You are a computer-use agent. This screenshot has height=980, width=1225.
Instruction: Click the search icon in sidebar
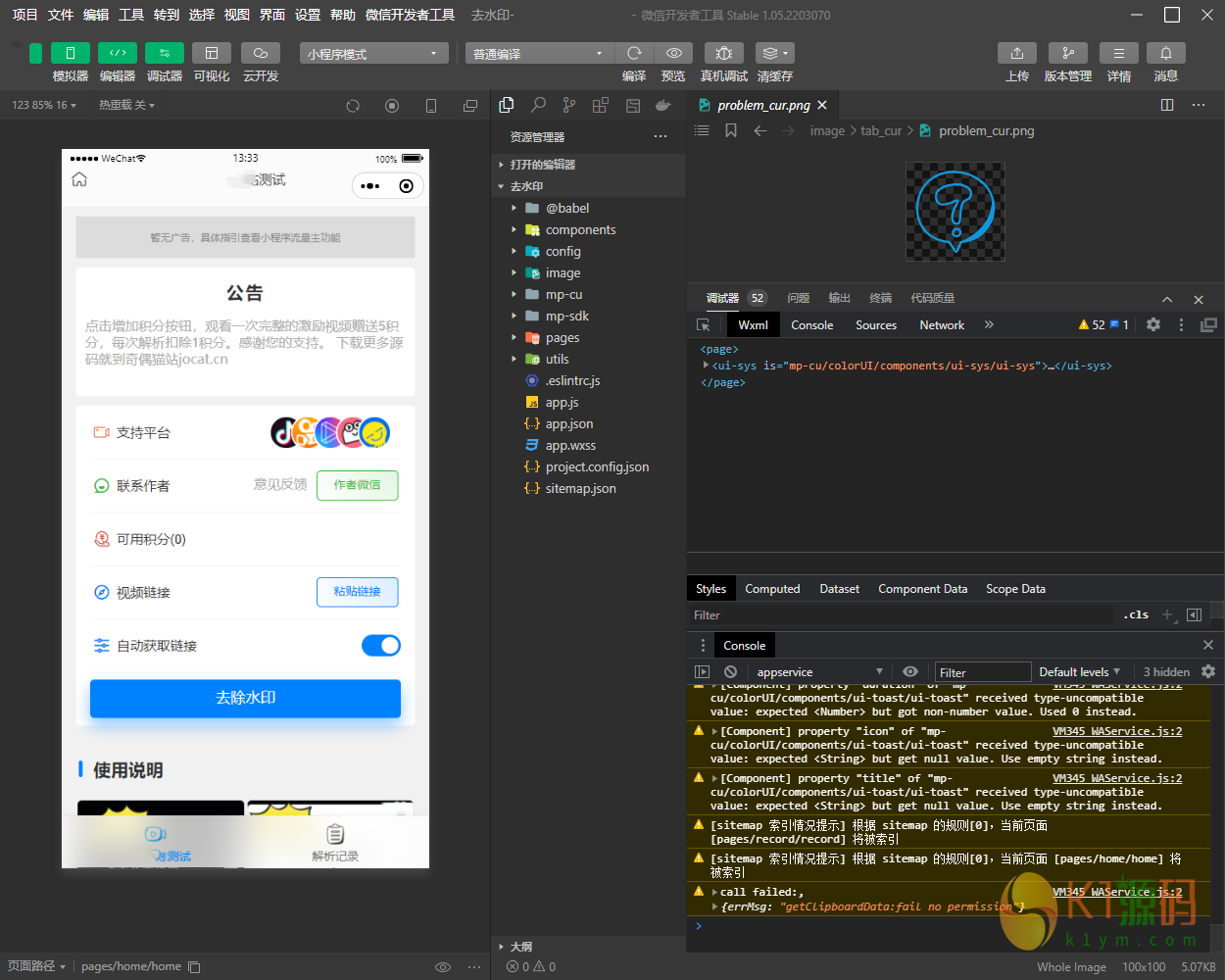pos(538,105)
